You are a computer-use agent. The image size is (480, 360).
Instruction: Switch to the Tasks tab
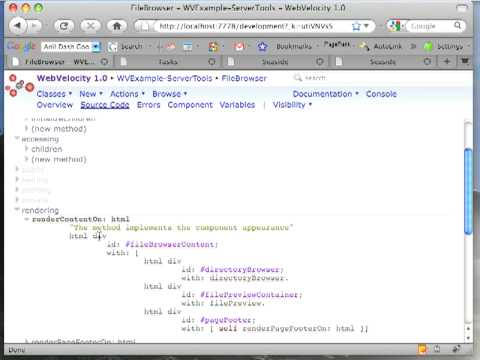pos(168,62)
